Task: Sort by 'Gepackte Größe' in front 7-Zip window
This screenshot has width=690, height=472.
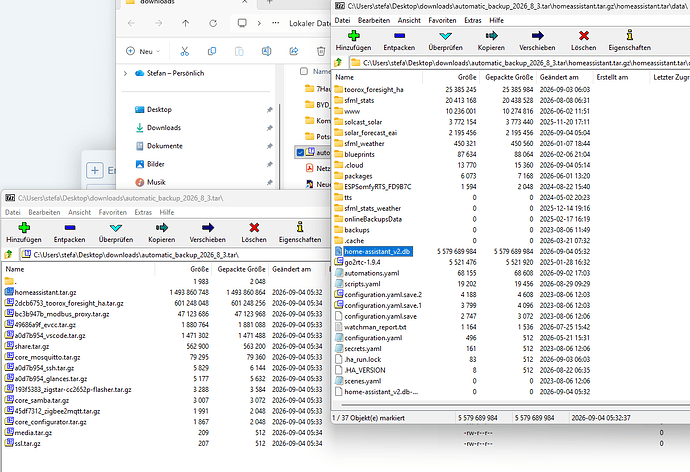Action: click(508, 77)
